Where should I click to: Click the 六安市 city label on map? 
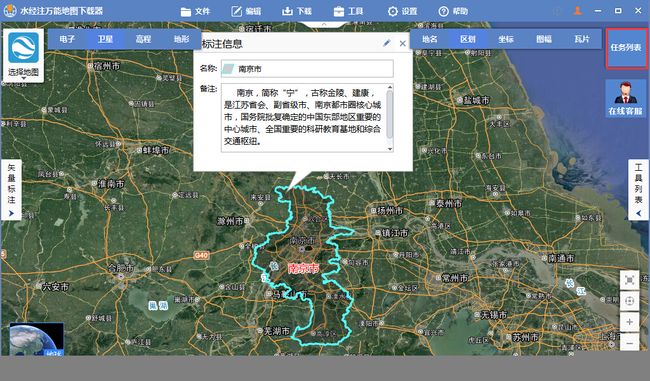[55, 286]
